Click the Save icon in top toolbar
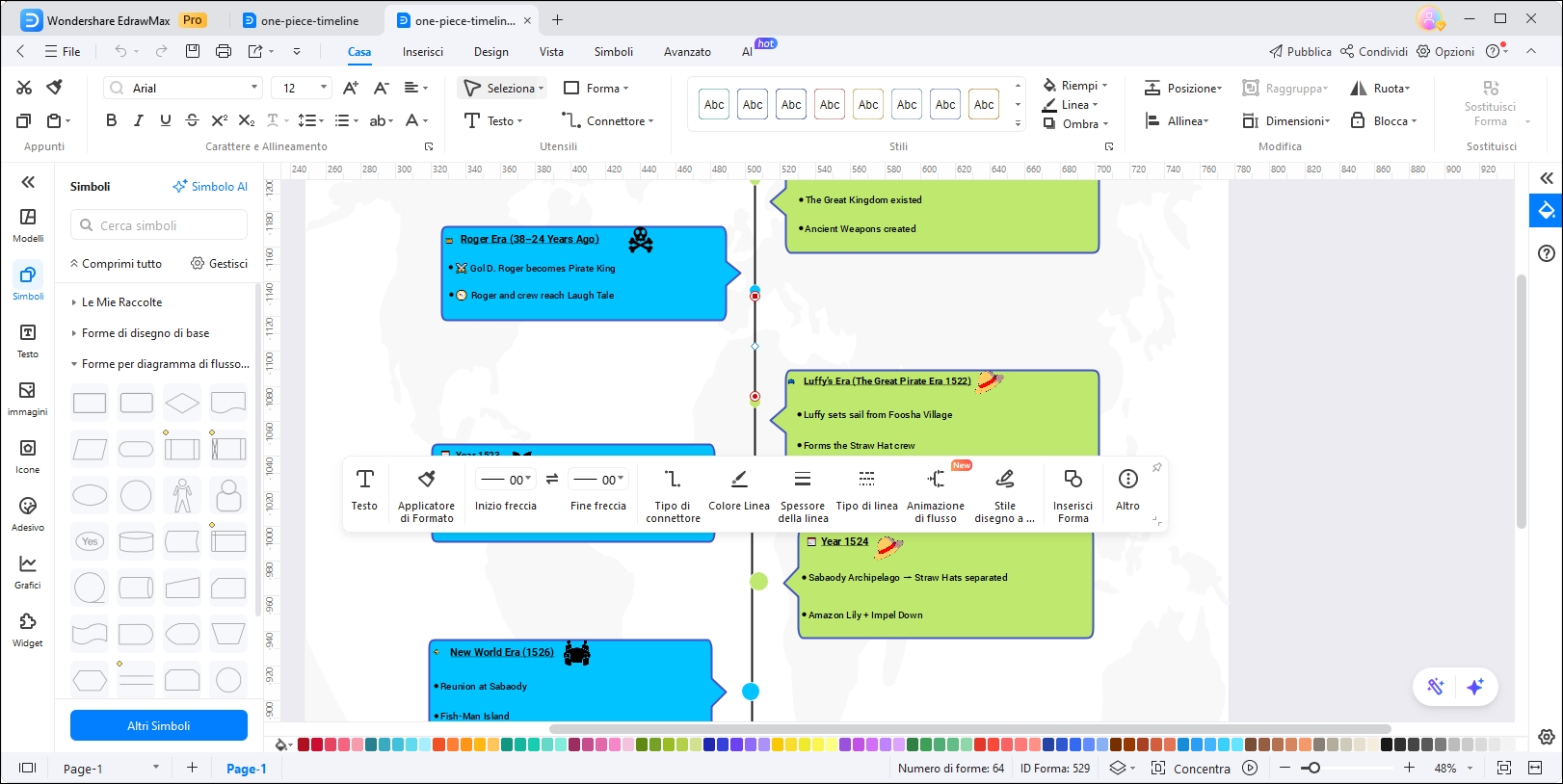Screen dimensions: 1563x784 [x=193, y=51]
